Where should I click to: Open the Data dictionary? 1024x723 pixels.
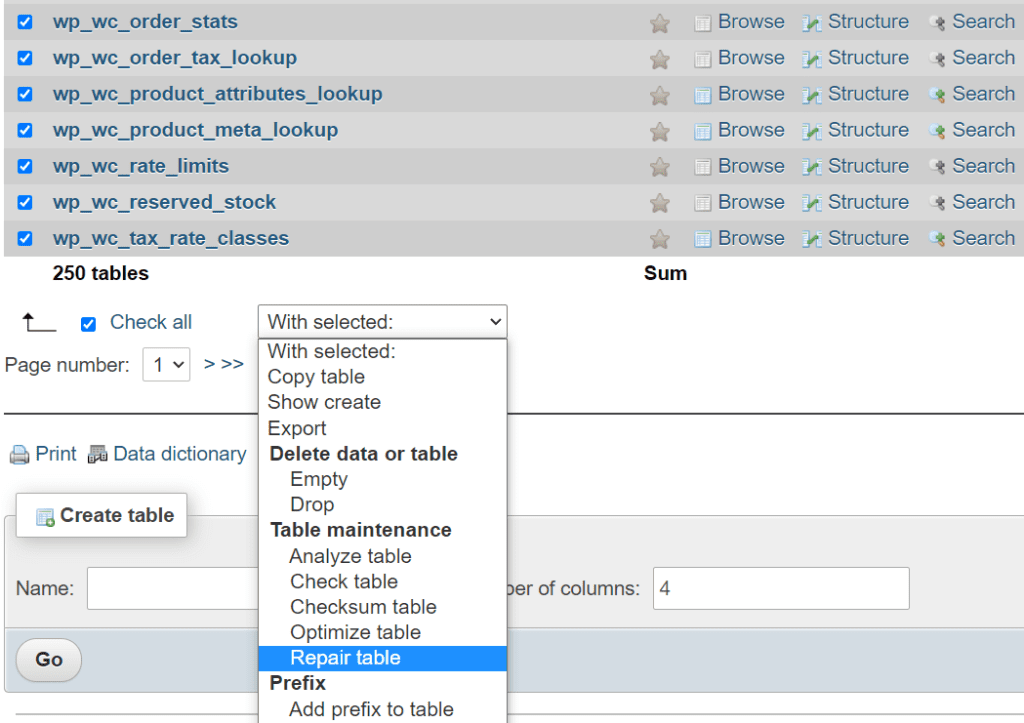click(179, 453)
